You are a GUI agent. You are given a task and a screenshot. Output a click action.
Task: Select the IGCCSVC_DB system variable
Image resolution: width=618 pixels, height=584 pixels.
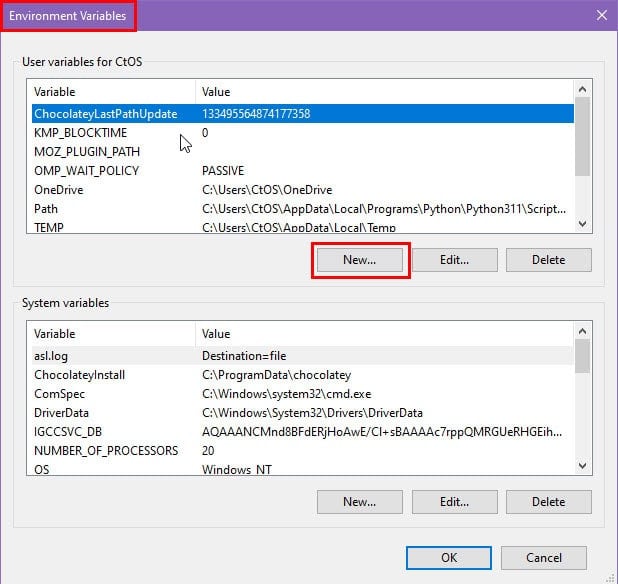click(303, 431)
